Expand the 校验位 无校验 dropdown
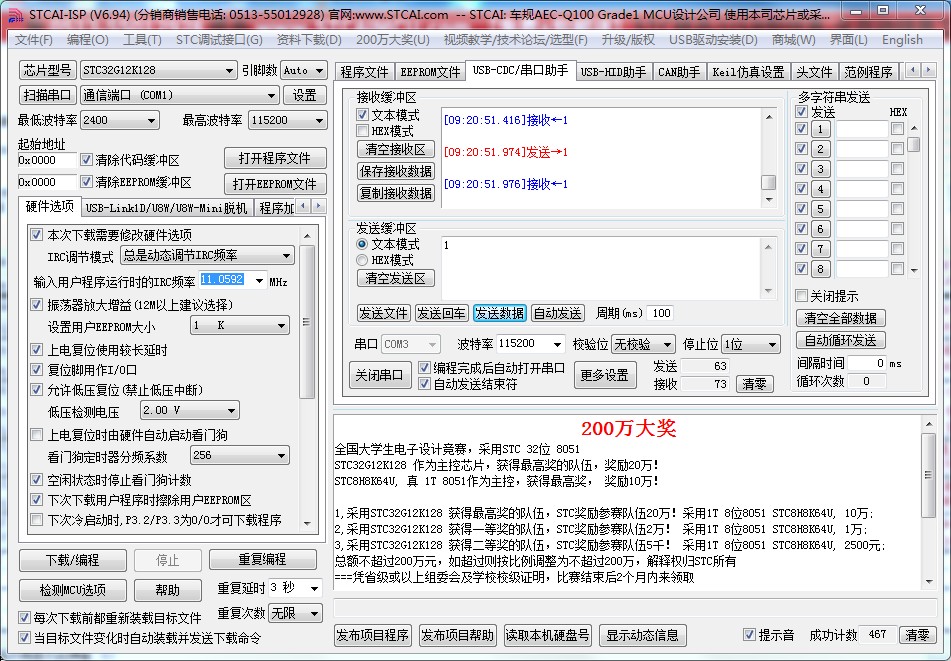The width and height of the screenshot is (951, 661). pos(667,344)
